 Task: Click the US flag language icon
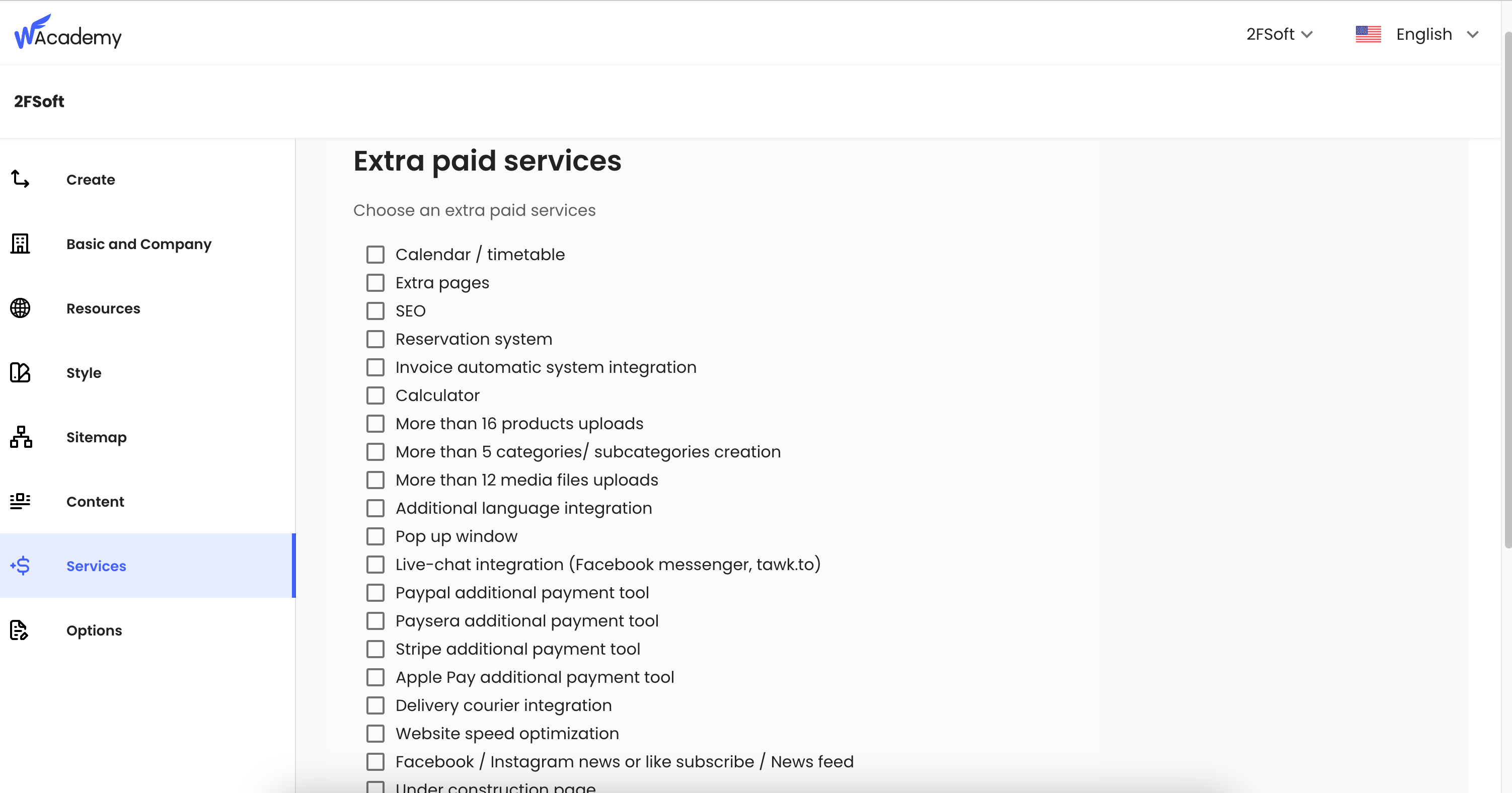point(1368,35)
